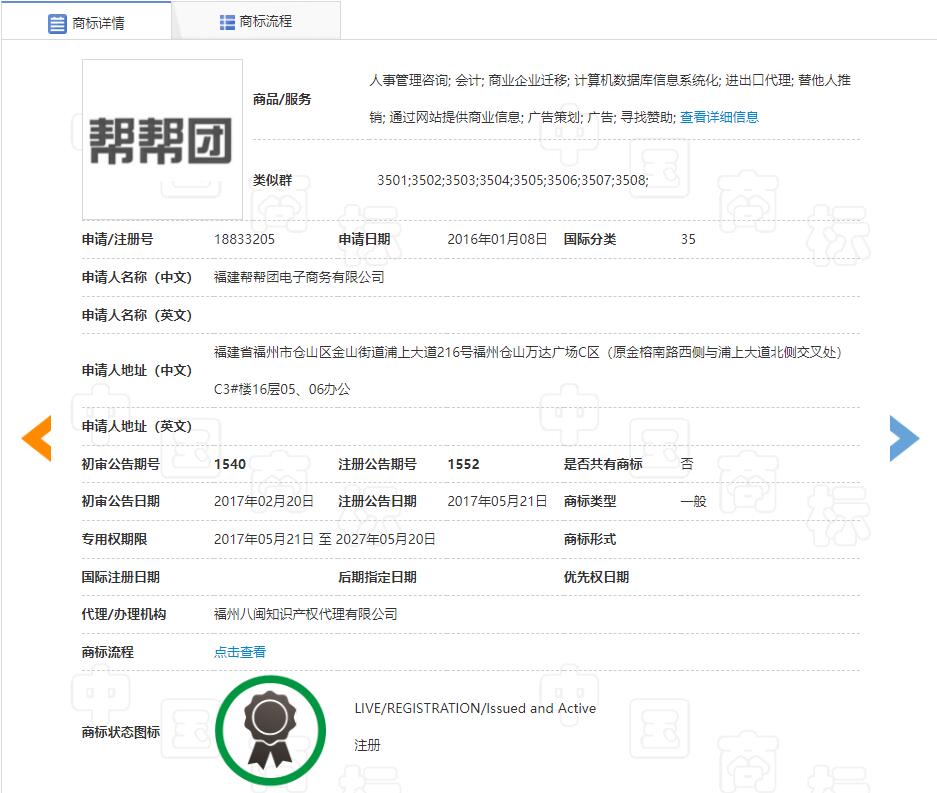Select the 商标状态图标 label
Screen dimensions: 937x793
pos(121,732)
